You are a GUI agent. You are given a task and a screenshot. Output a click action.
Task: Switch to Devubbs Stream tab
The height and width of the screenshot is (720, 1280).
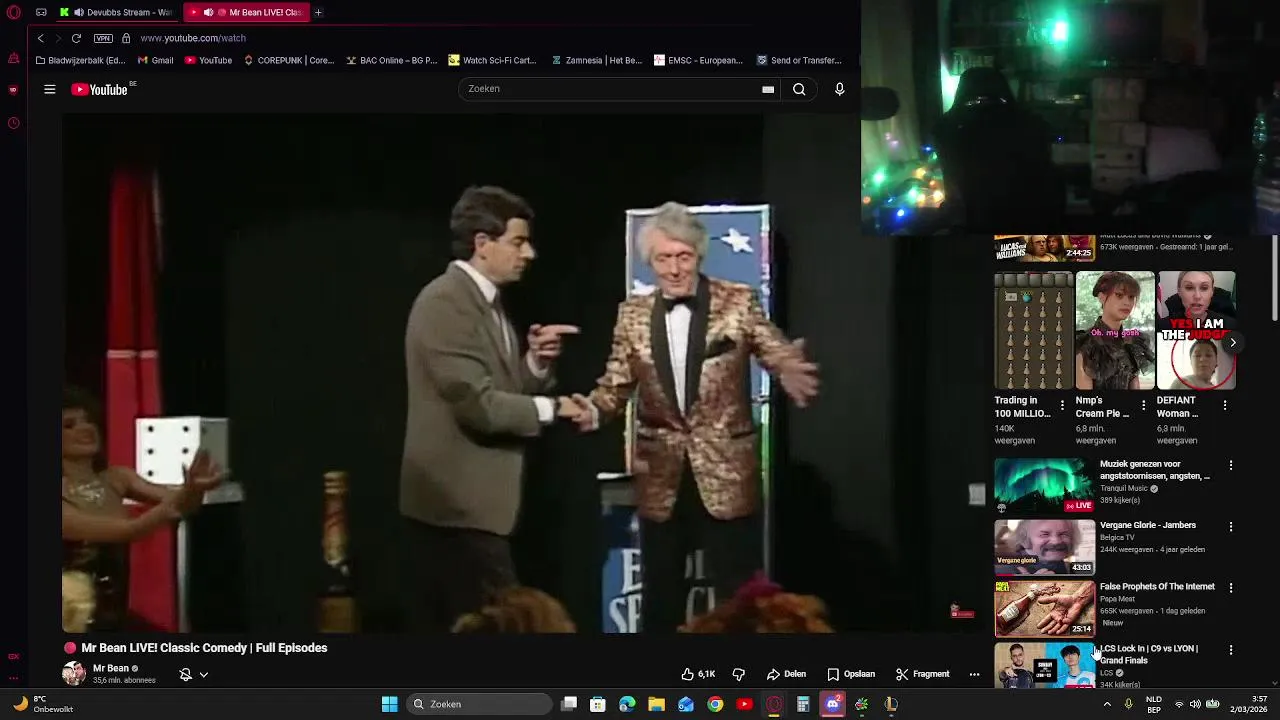click(x=118, y=12)
